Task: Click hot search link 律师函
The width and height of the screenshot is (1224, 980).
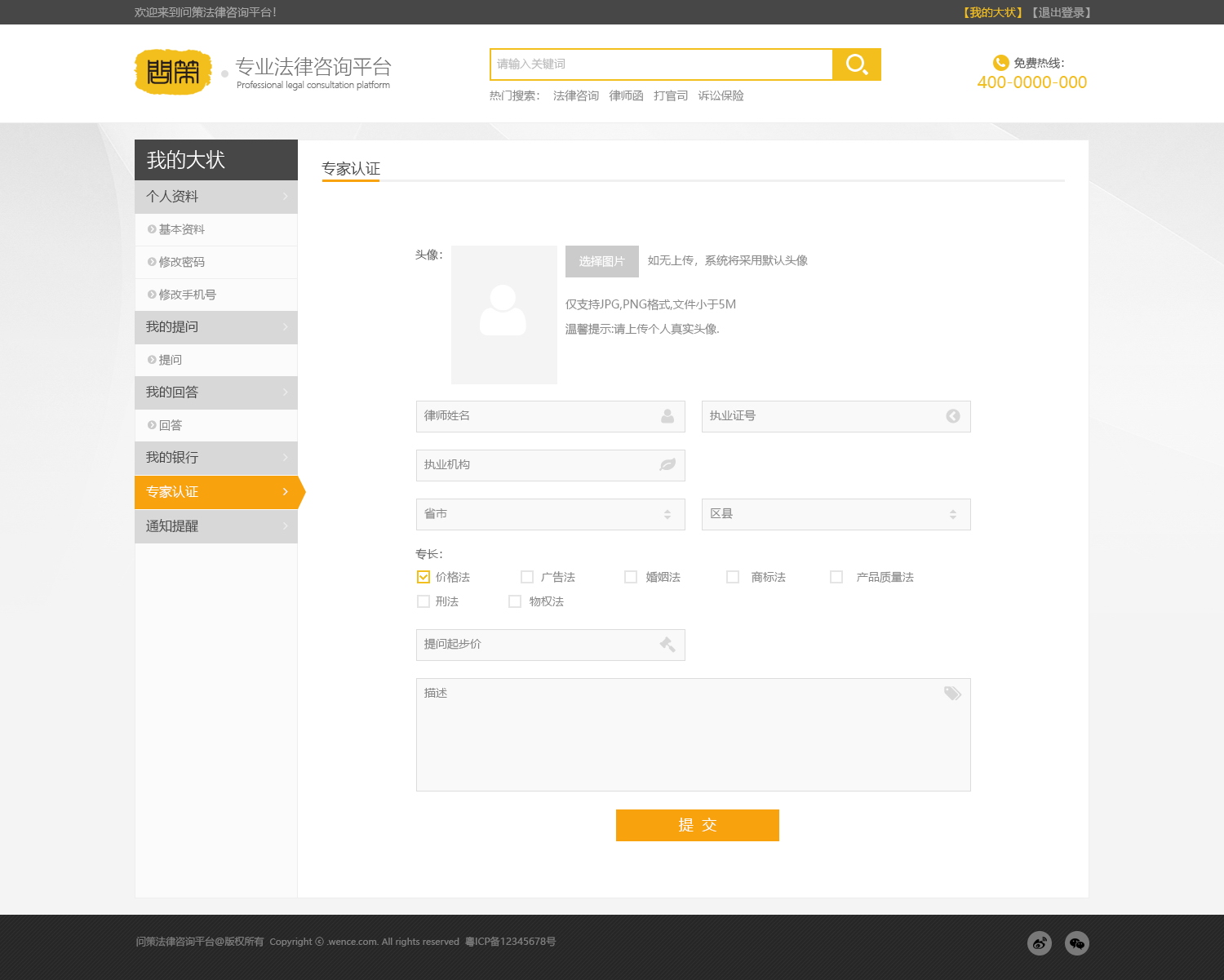Action: coord(626,95)
